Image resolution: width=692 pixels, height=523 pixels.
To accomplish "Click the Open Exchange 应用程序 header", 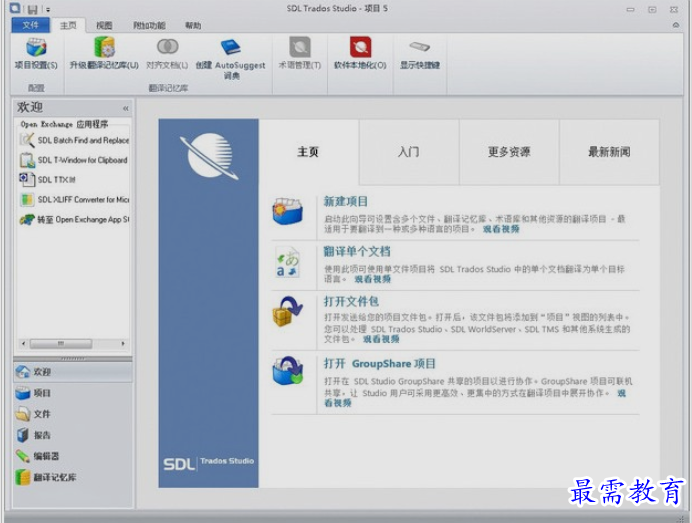I will tap(64, 124).
